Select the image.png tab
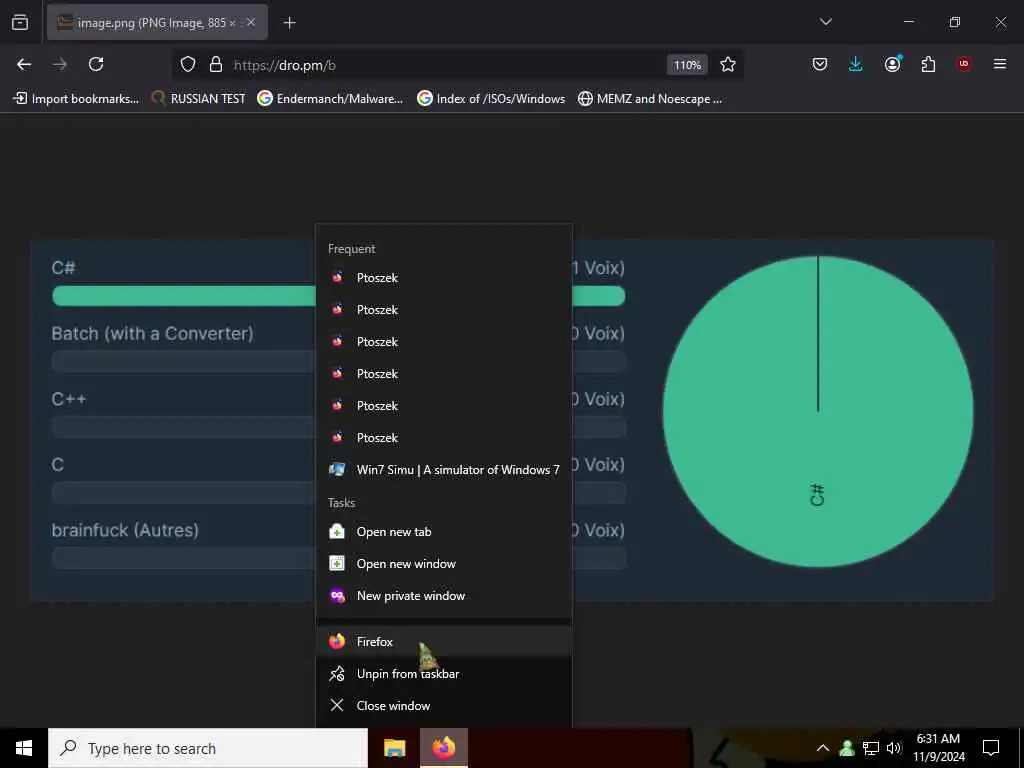Screen dimensions: 1024x768 157,22
